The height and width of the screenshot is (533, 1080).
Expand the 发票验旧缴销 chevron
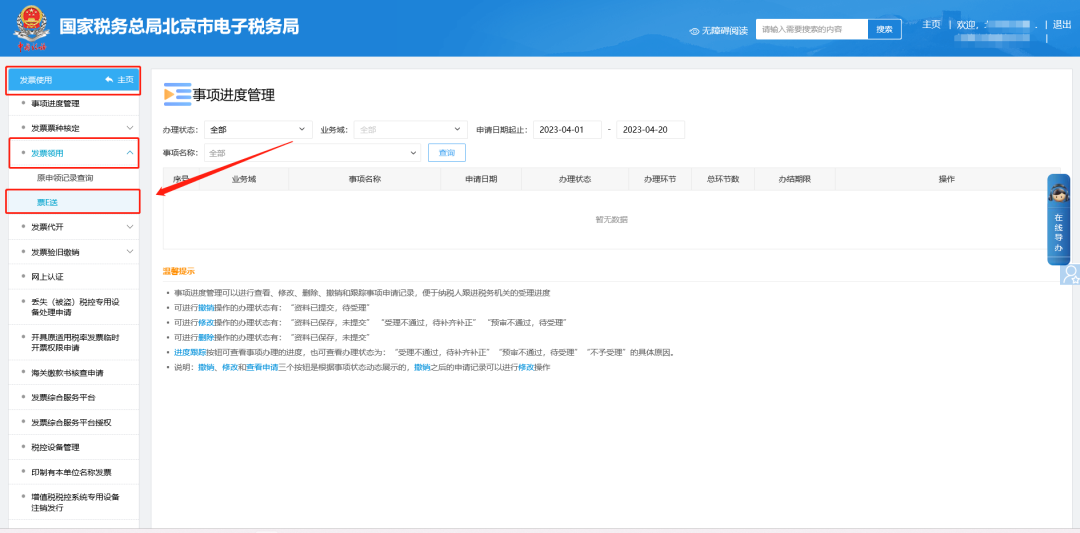point(130,252)
